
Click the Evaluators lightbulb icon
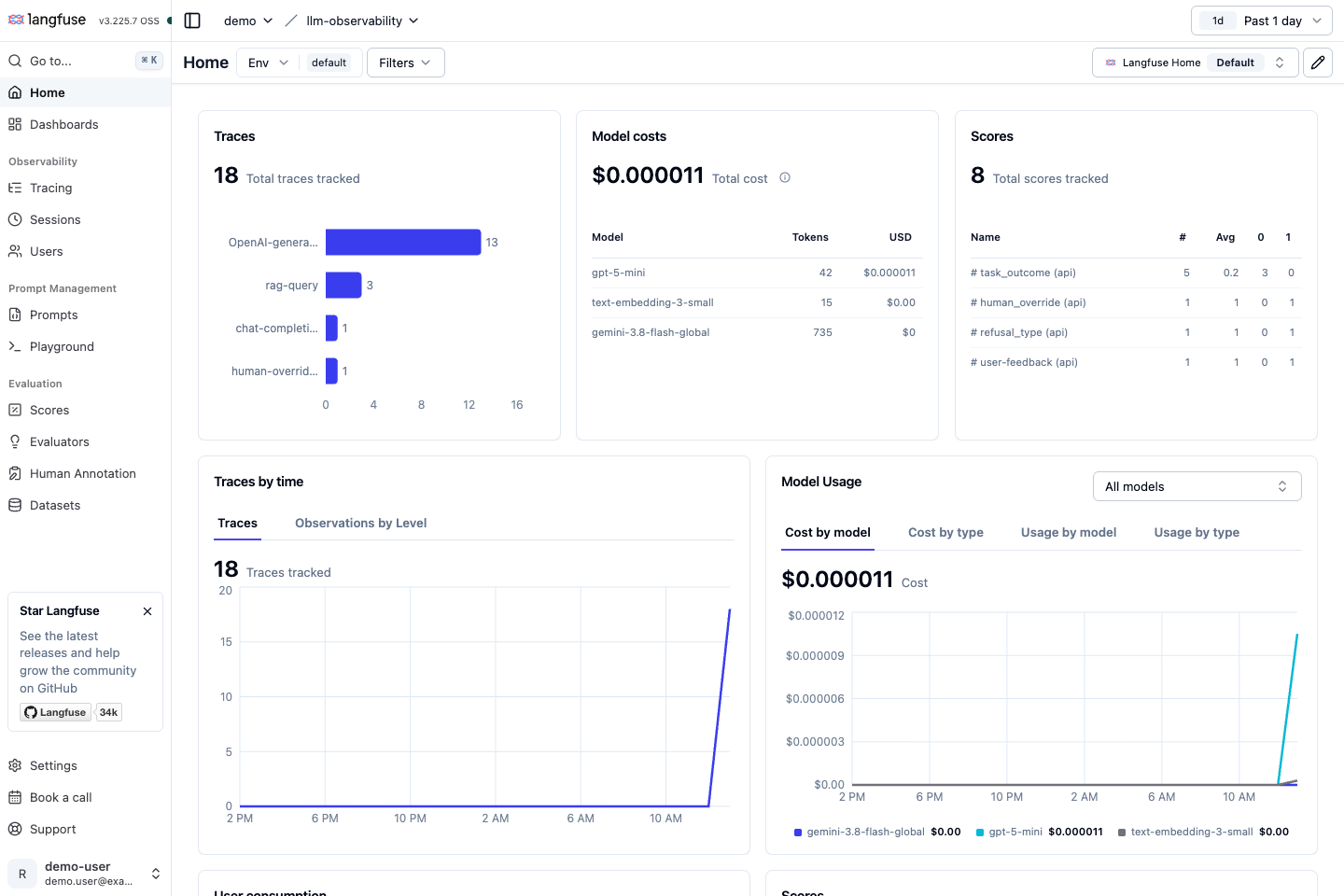15,441
